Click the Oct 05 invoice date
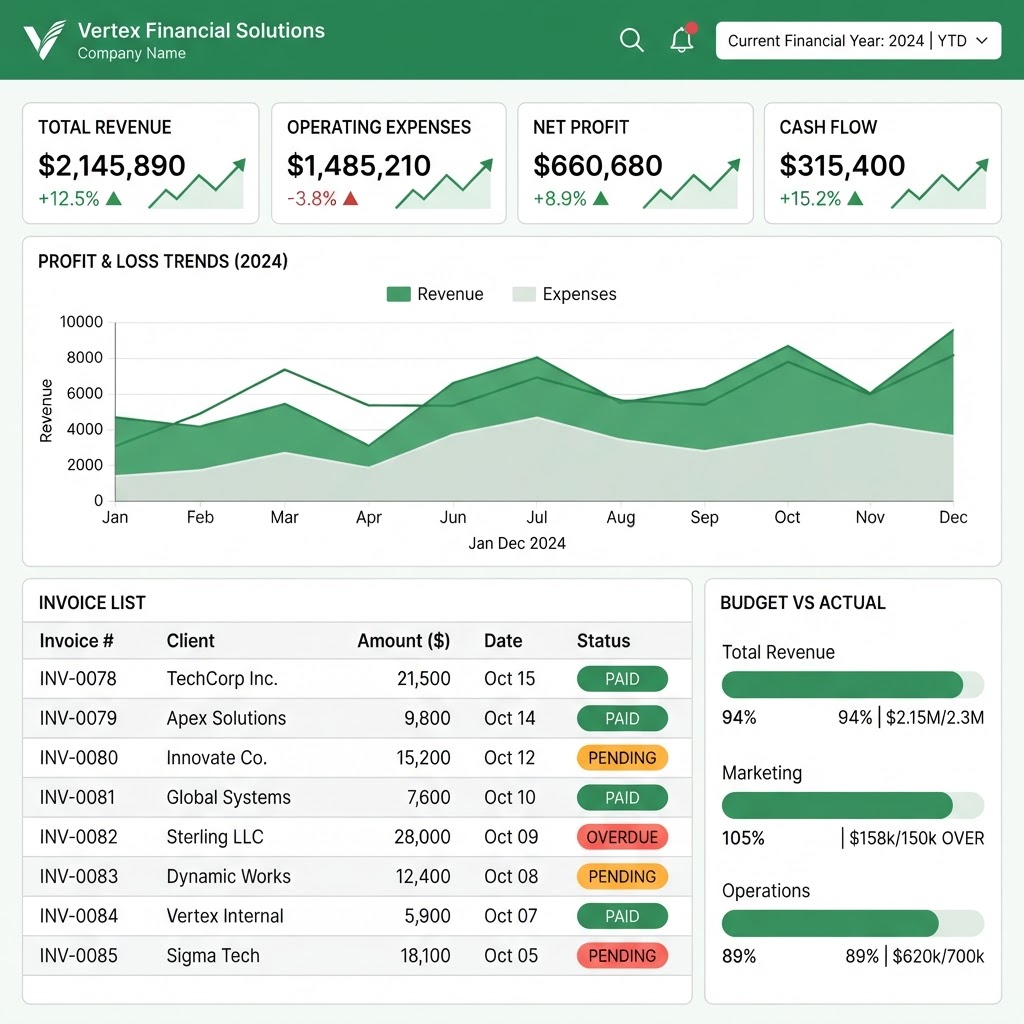 coord(511,955)
